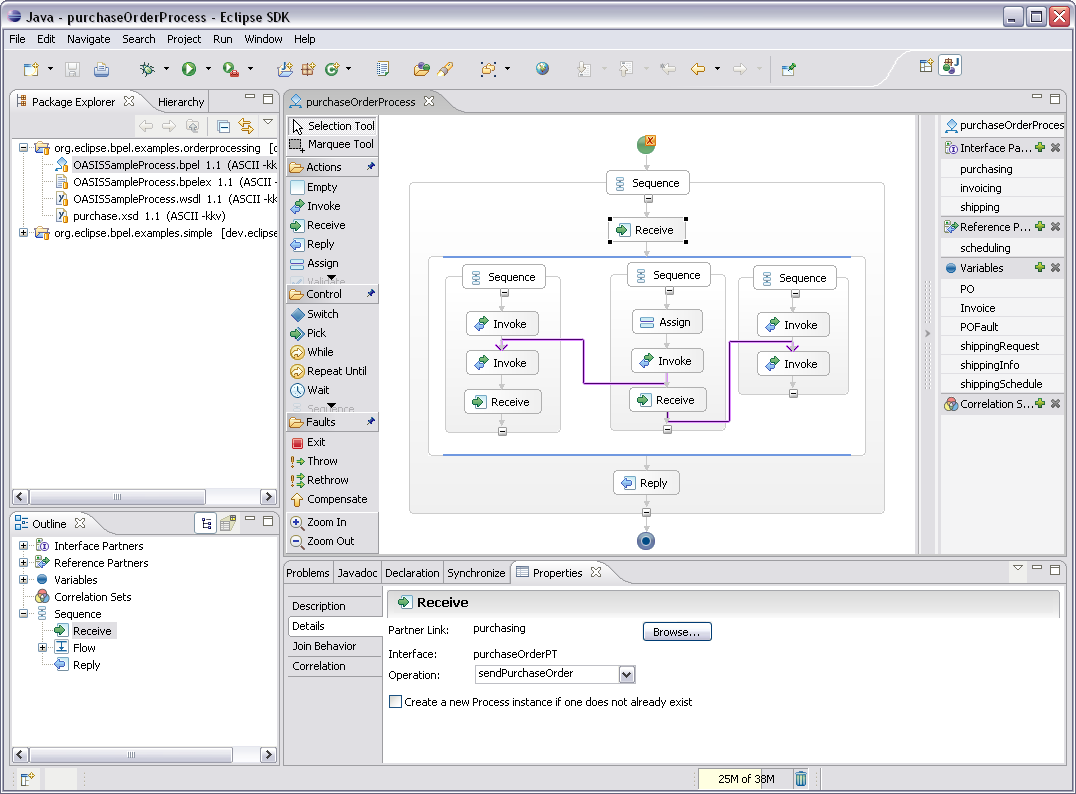The height and width of the screenshot is (794, 1076).
Task: Select the Switch control item
Action: click(322, 314)
